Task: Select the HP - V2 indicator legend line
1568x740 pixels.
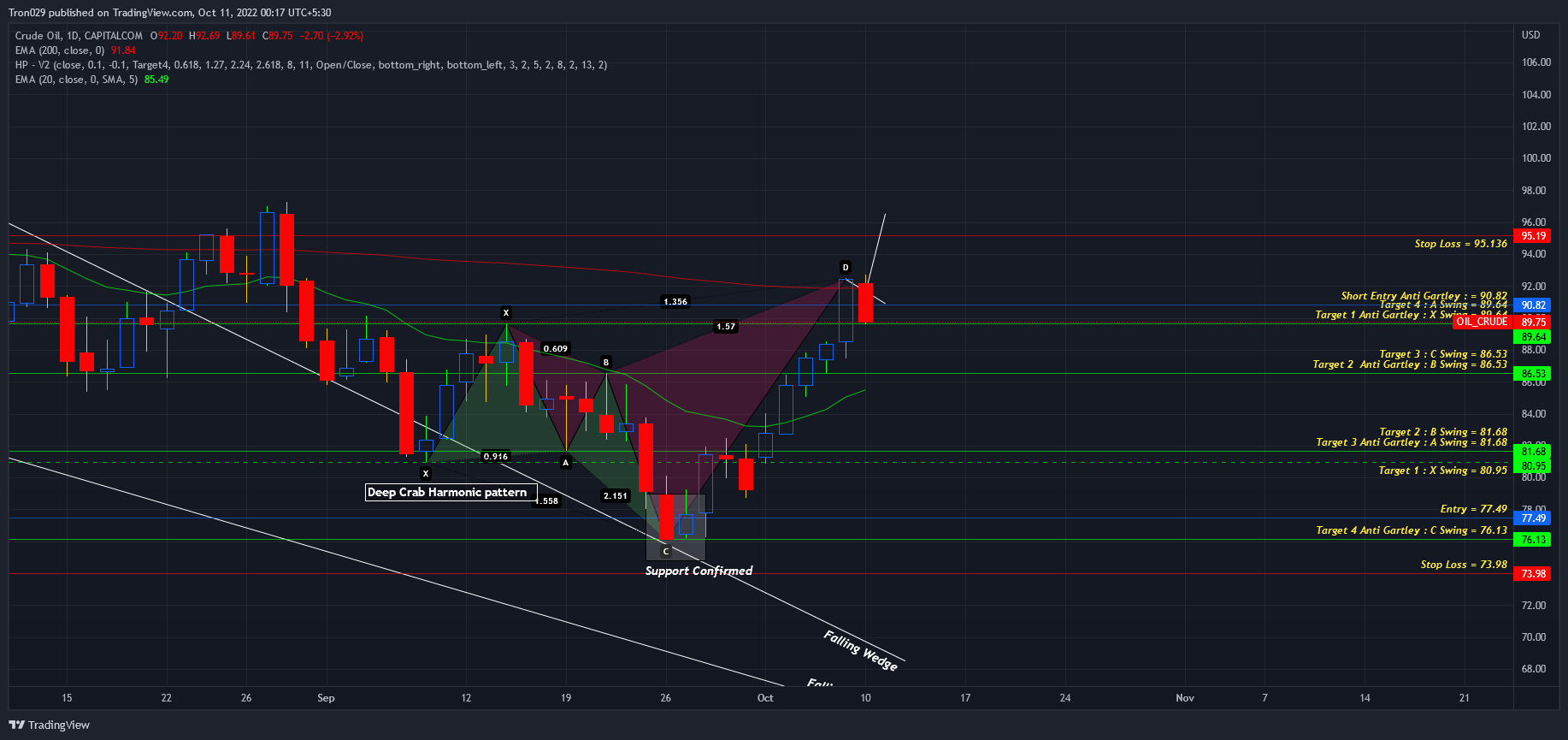Action: tap(311, 65)
